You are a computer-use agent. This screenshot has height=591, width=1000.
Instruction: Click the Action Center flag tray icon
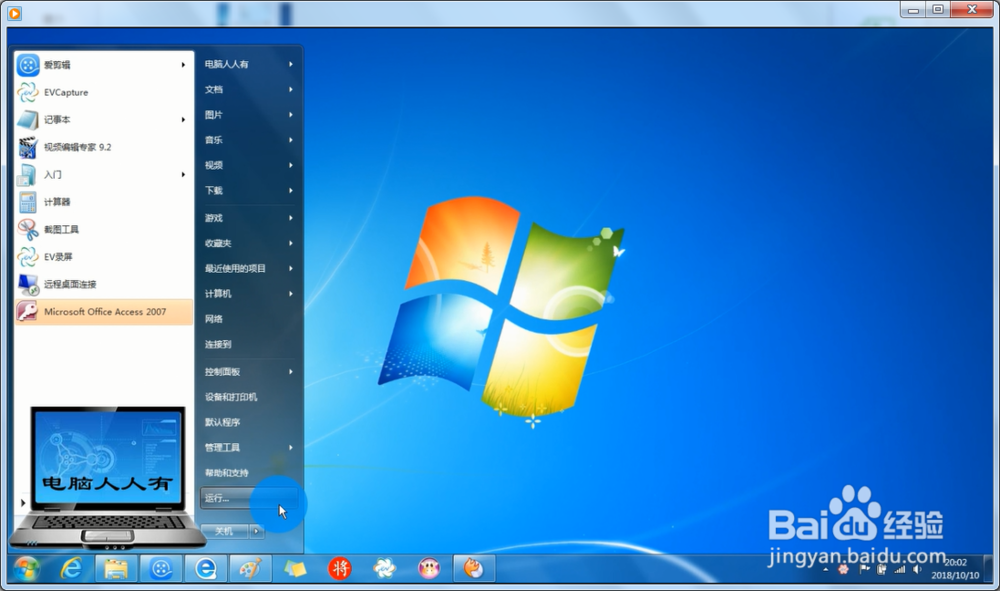[864, 569]
